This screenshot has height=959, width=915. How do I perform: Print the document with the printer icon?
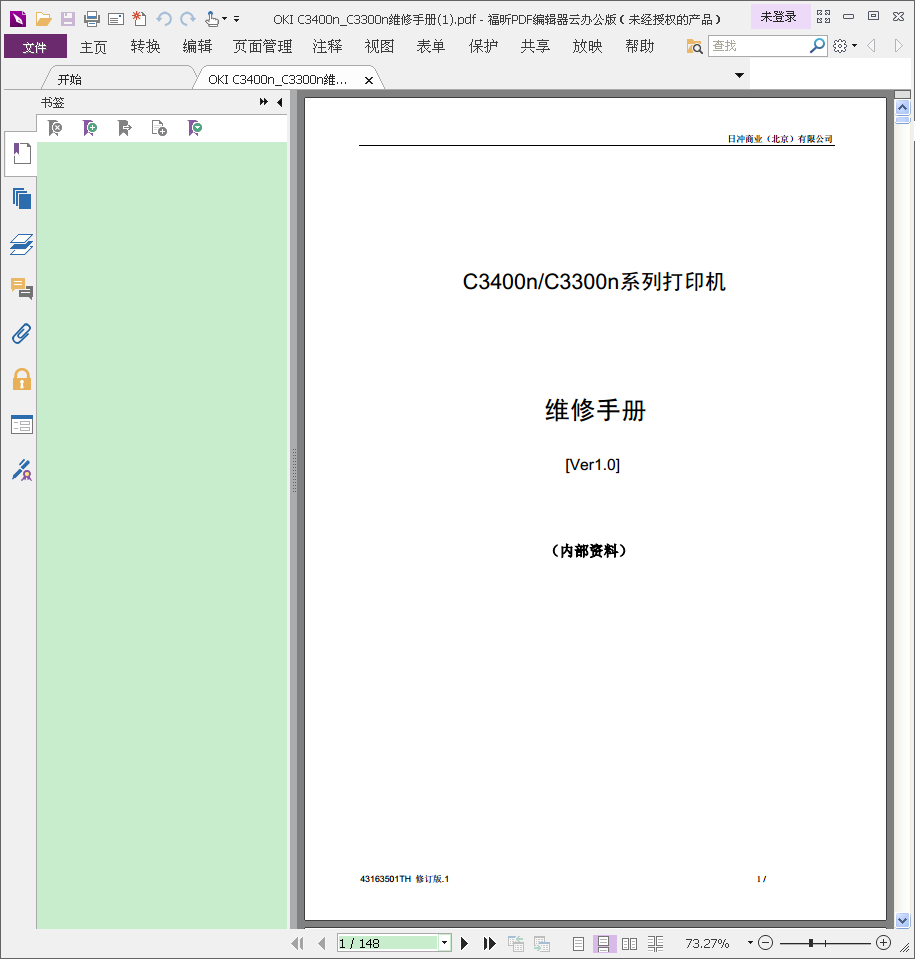(92, 19)
